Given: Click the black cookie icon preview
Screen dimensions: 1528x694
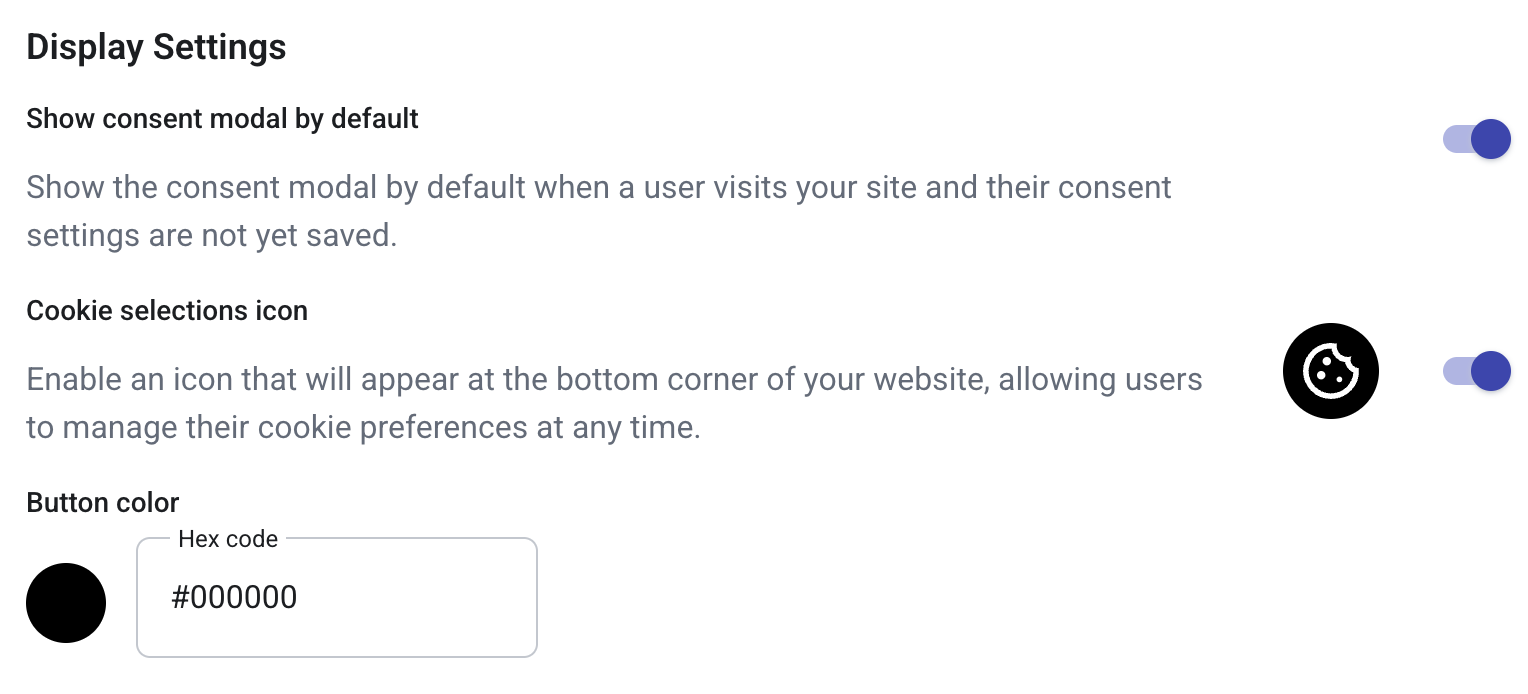Looking at the screenshot, I should coord(1330,371).
